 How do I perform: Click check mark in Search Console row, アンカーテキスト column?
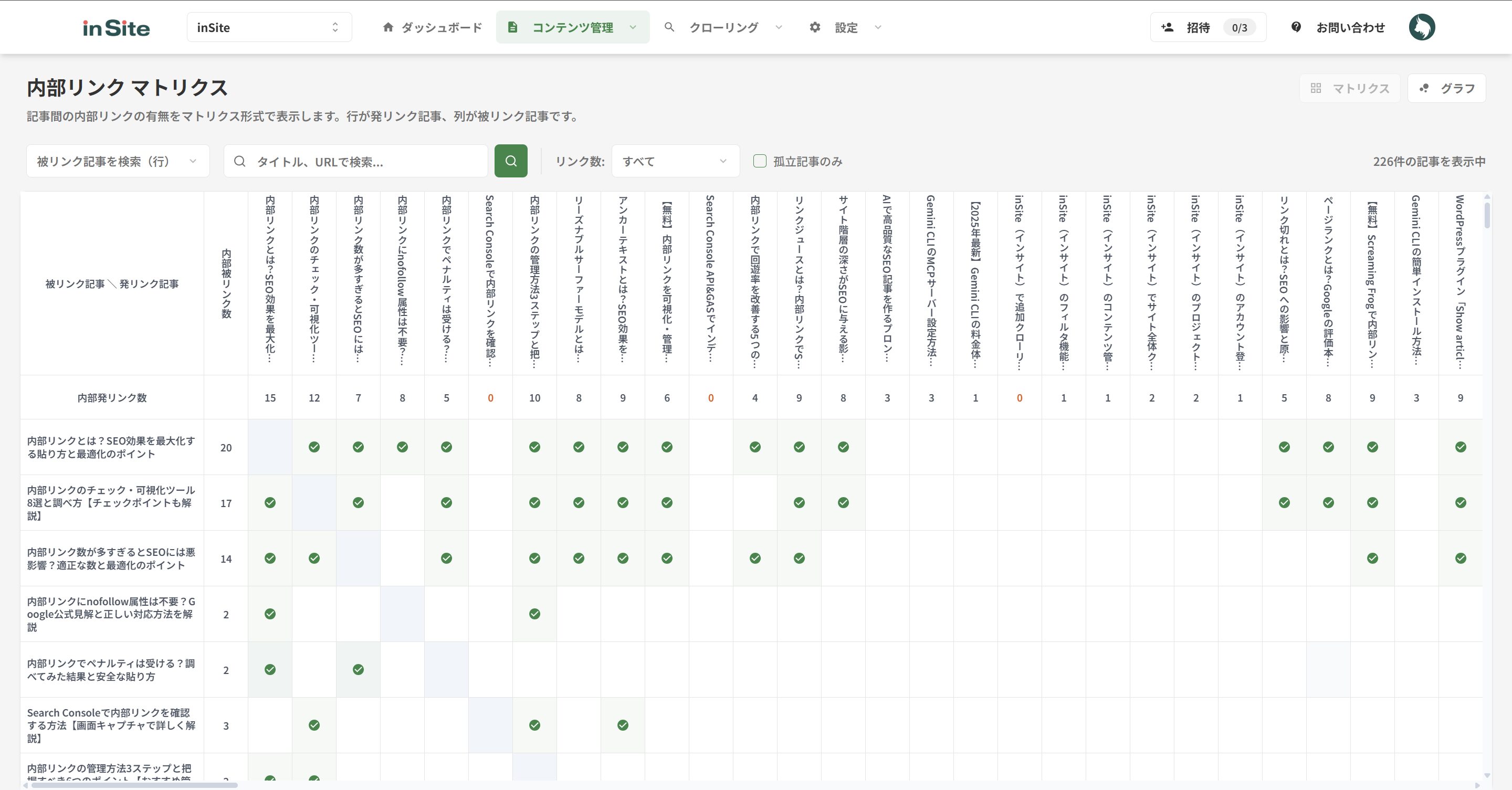click(623, 725)
